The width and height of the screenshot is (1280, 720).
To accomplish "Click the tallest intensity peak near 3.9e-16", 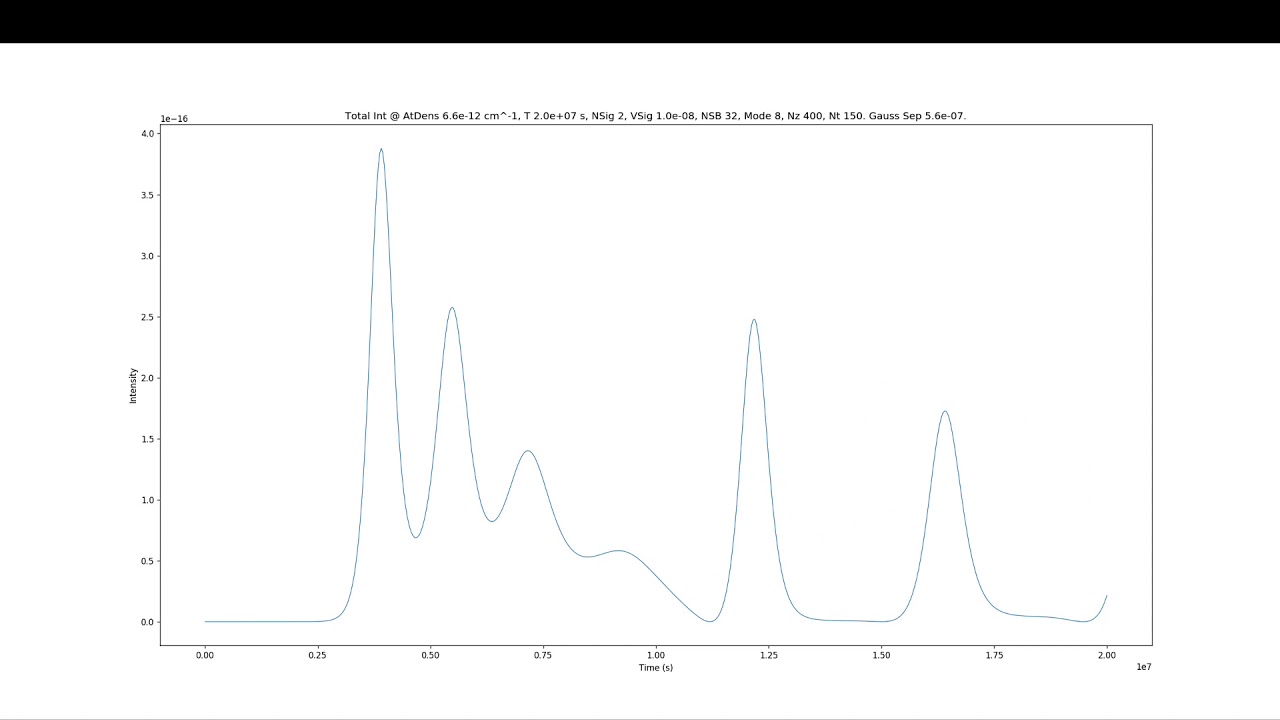I will [x=381, y=149].
